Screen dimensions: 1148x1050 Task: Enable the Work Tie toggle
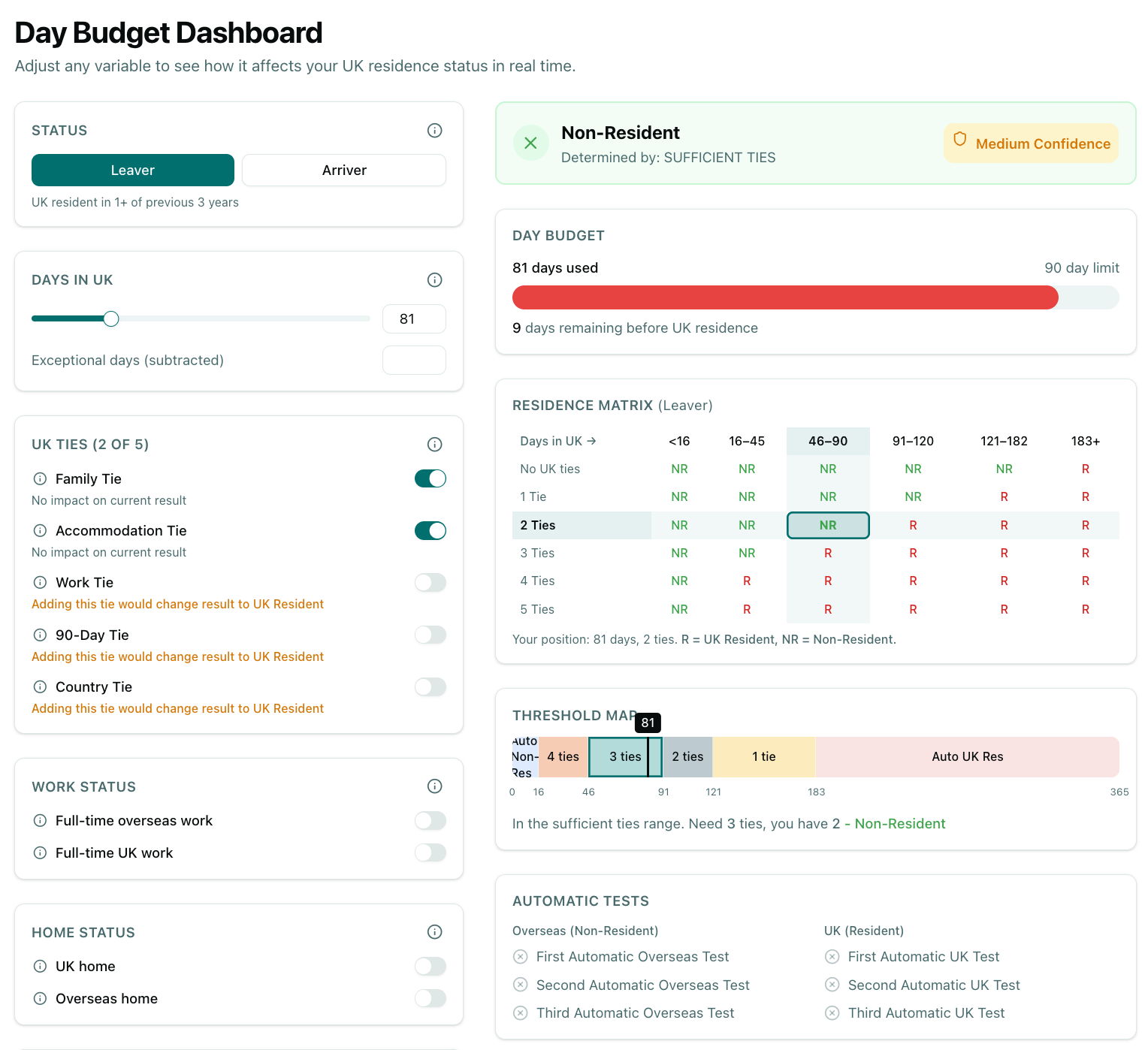click(430, 582)
